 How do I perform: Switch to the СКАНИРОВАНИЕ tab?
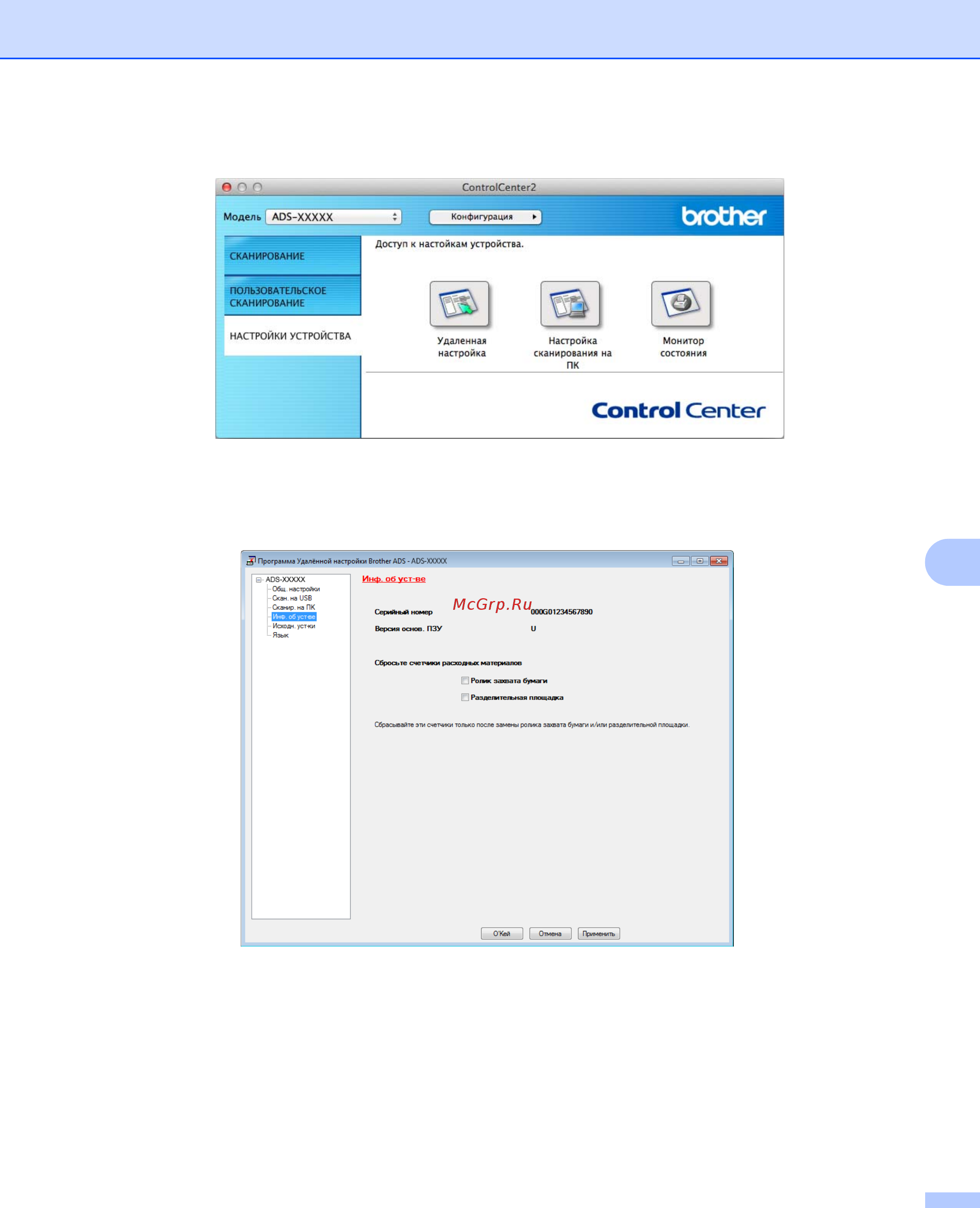[x=292, y=256]
